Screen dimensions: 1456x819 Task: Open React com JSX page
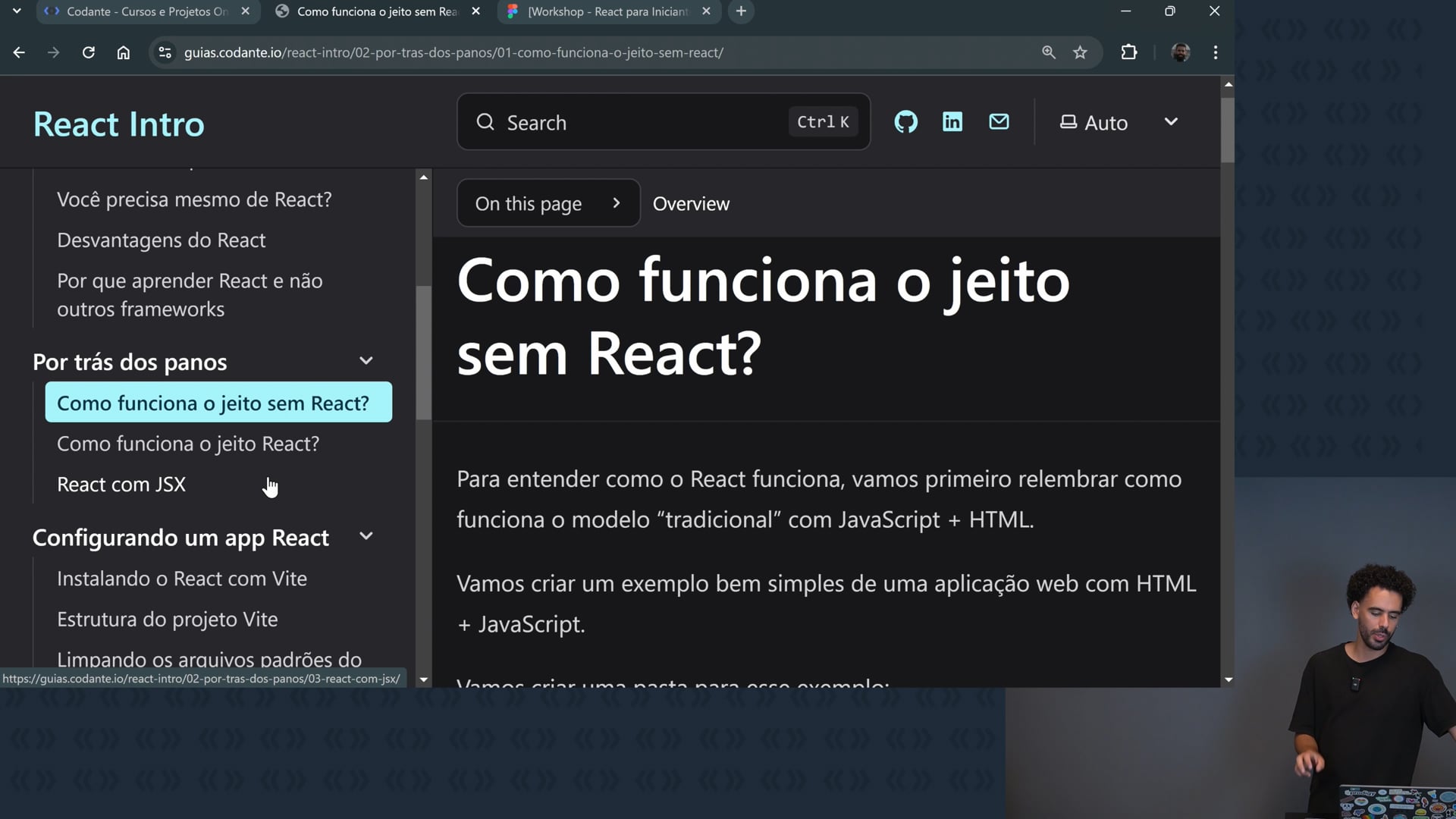(121, 485)
